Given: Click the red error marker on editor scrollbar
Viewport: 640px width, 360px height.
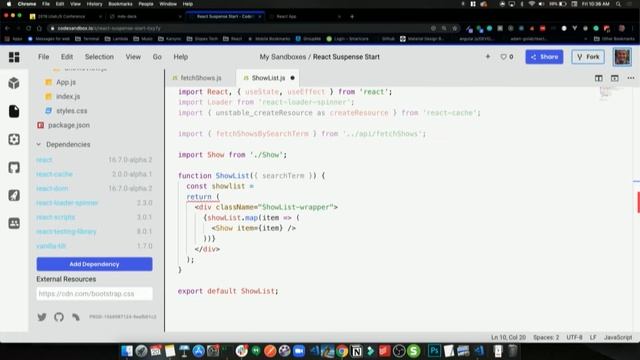Looking at the screenshot, I should 638,202.
